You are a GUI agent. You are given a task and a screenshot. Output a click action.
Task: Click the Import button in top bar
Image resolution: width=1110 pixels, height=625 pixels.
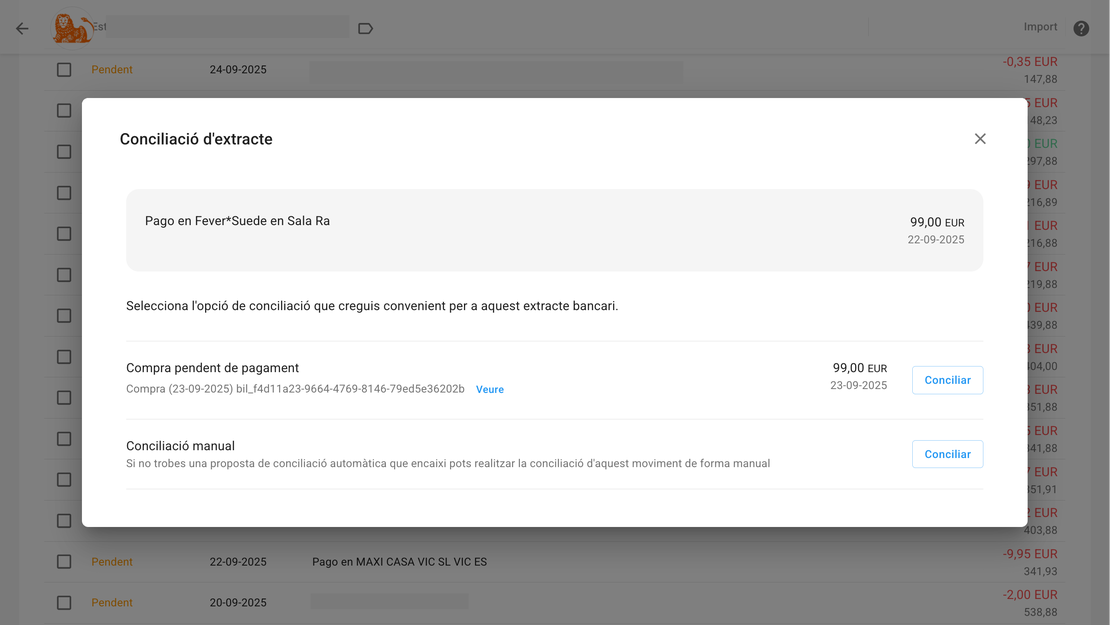[1040, 27]
